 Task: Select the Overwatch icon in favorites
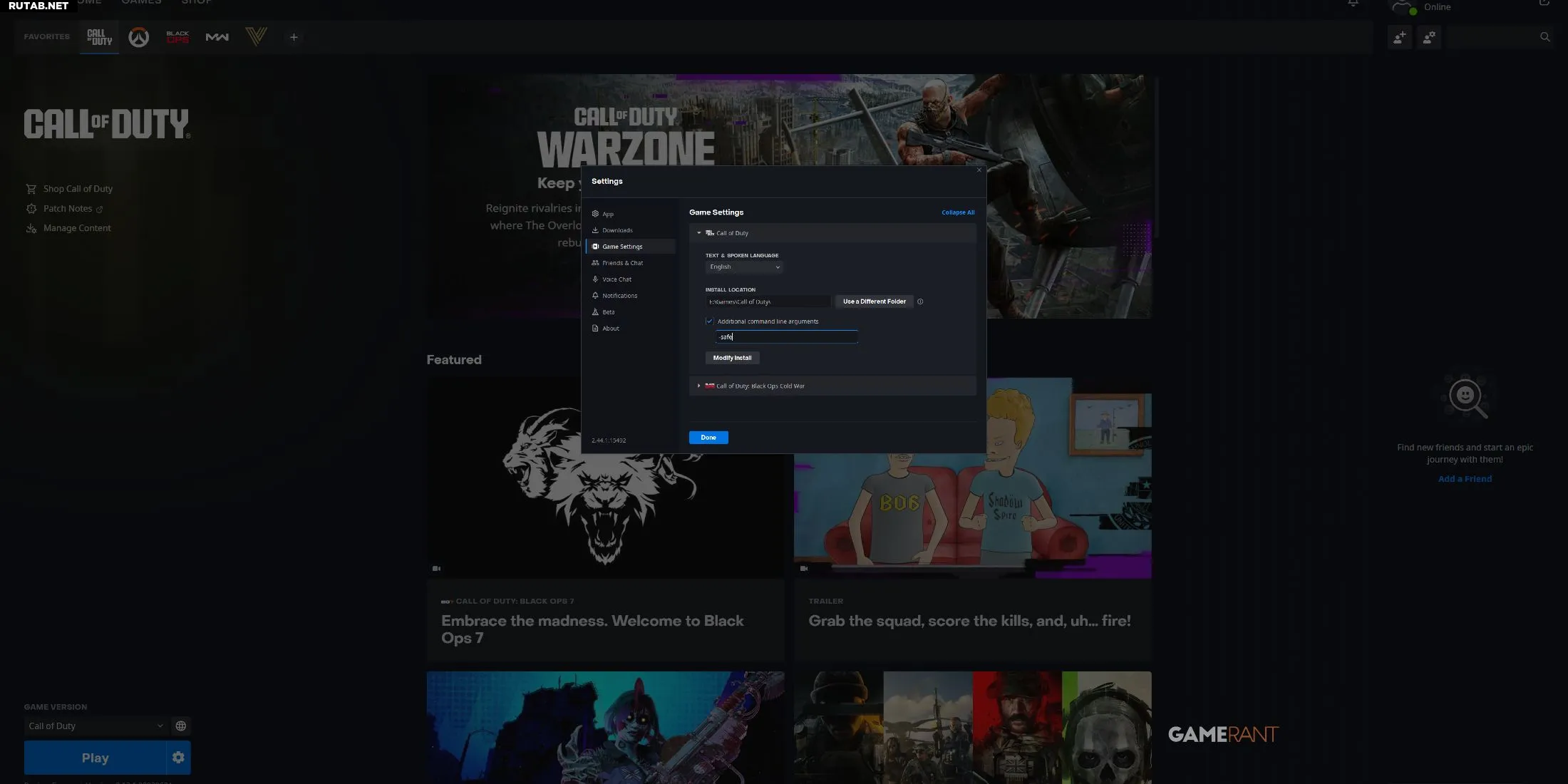139,37
